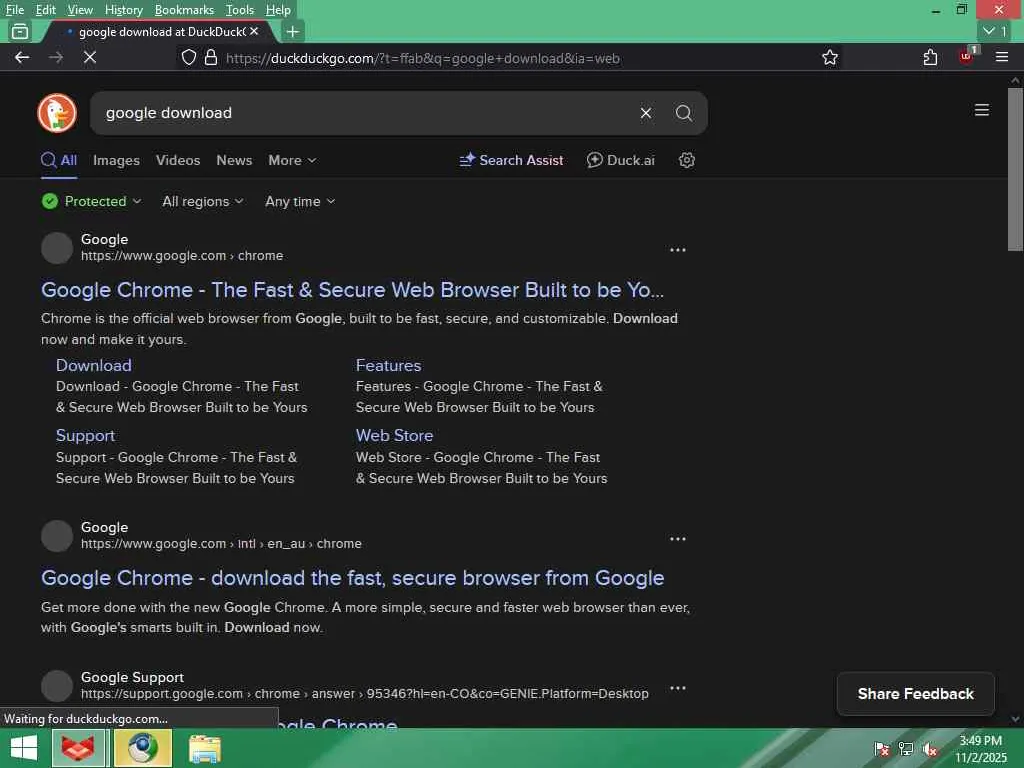Open the Windows Start button
Viewport: 1024px width, 768px height.
[x=24, y=748]
